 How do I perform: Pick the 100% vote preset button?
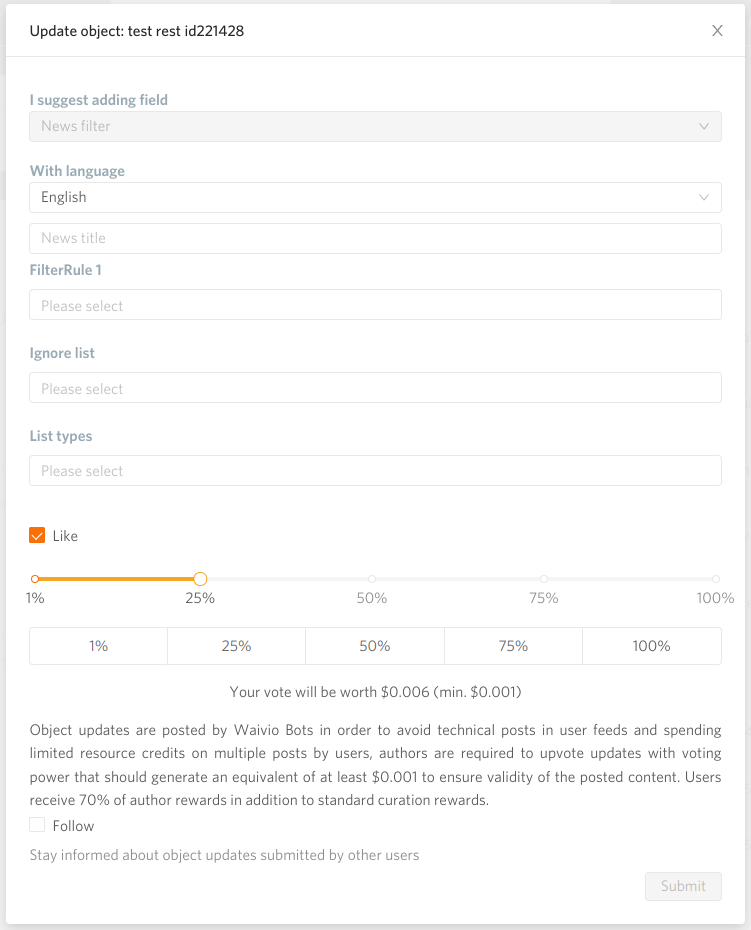click(x=652, y=646)
